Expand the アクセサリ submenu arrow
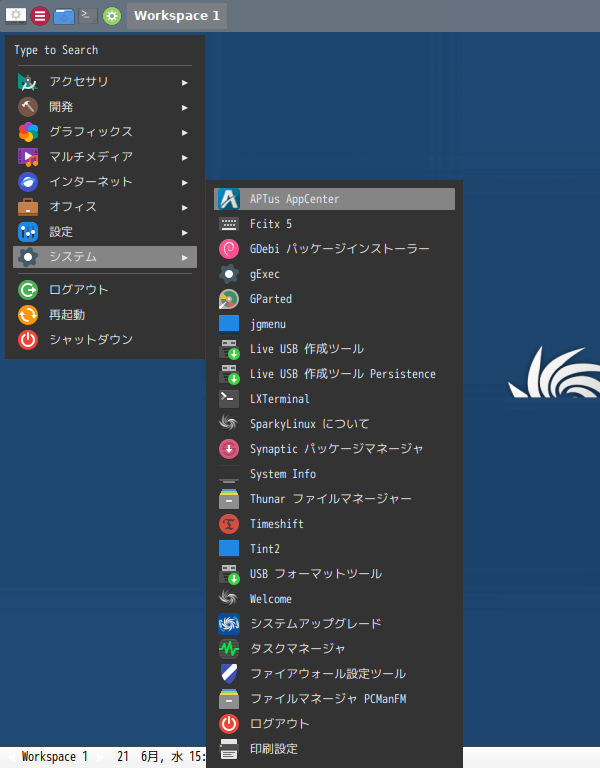600x768 pixels. 185,82
